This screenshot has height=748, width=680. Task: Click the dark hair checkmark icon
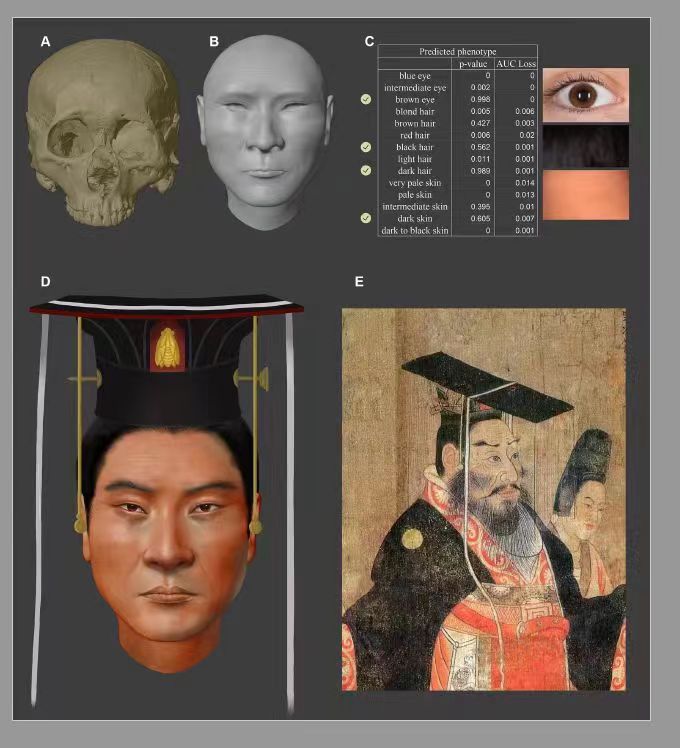[366, 170]
